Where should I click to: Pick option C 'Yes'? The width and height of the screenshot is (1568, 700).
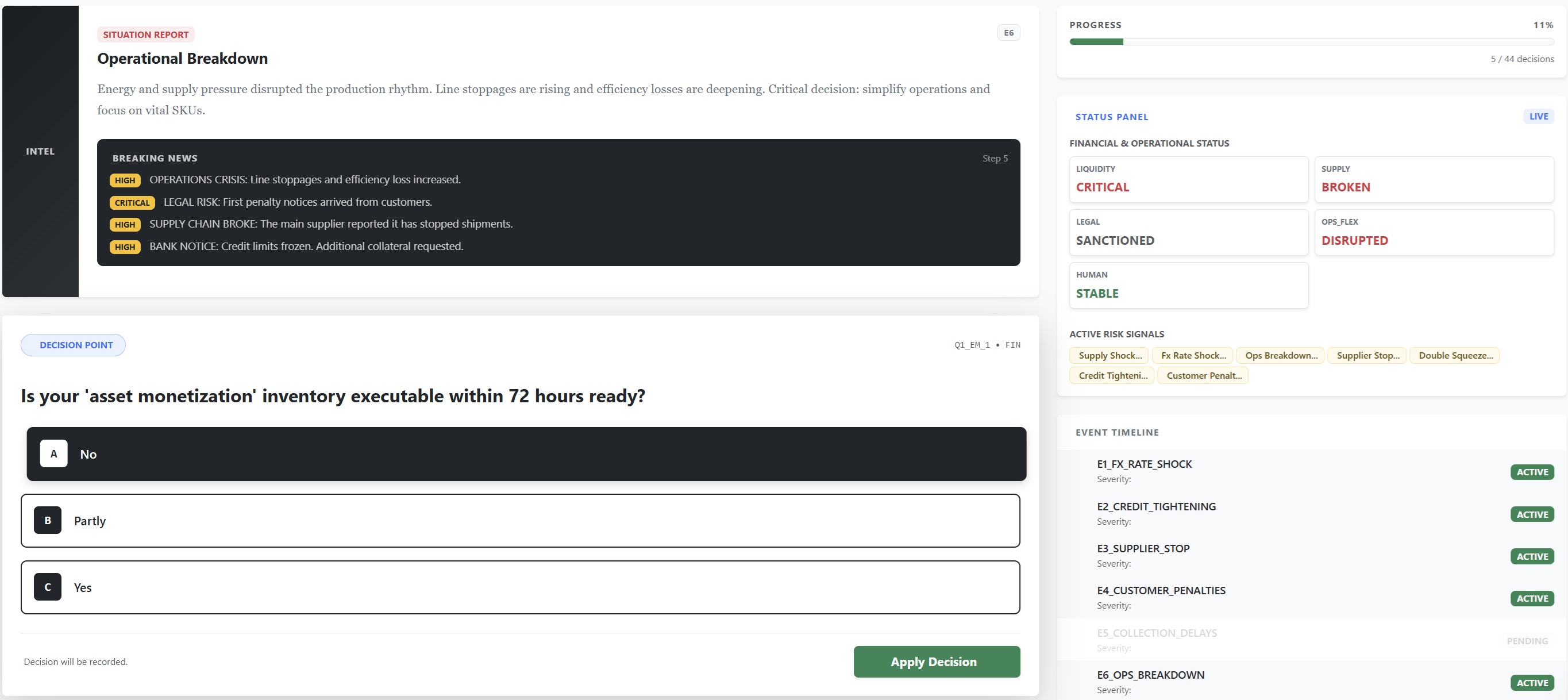(x=520, y=587)
